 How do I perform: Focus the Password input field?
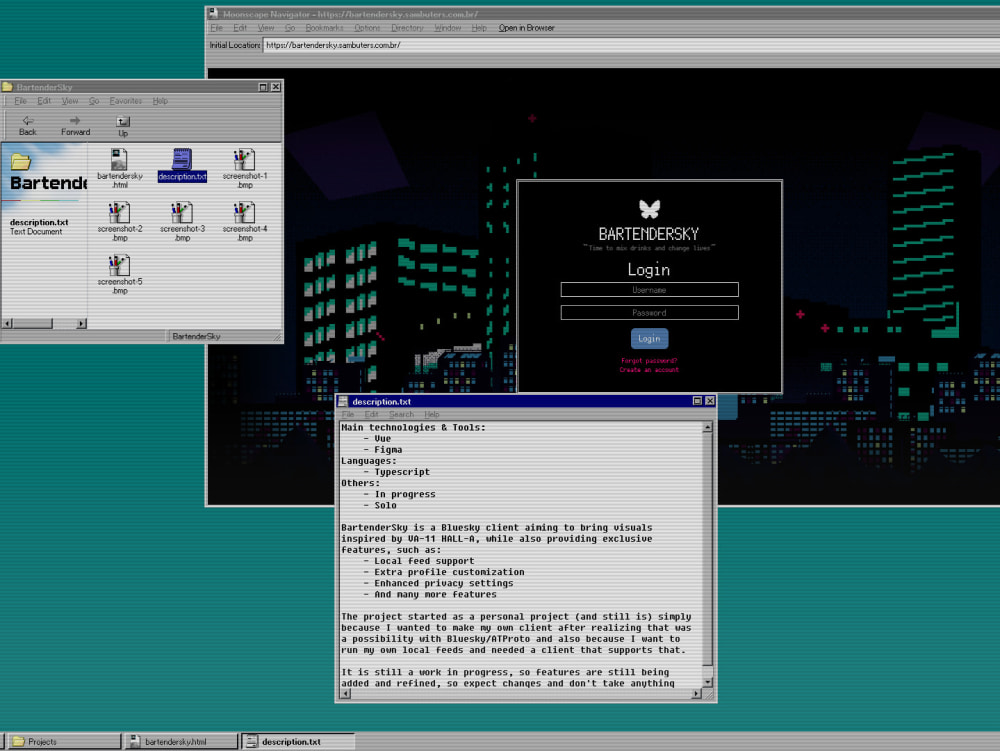(649, 312)
